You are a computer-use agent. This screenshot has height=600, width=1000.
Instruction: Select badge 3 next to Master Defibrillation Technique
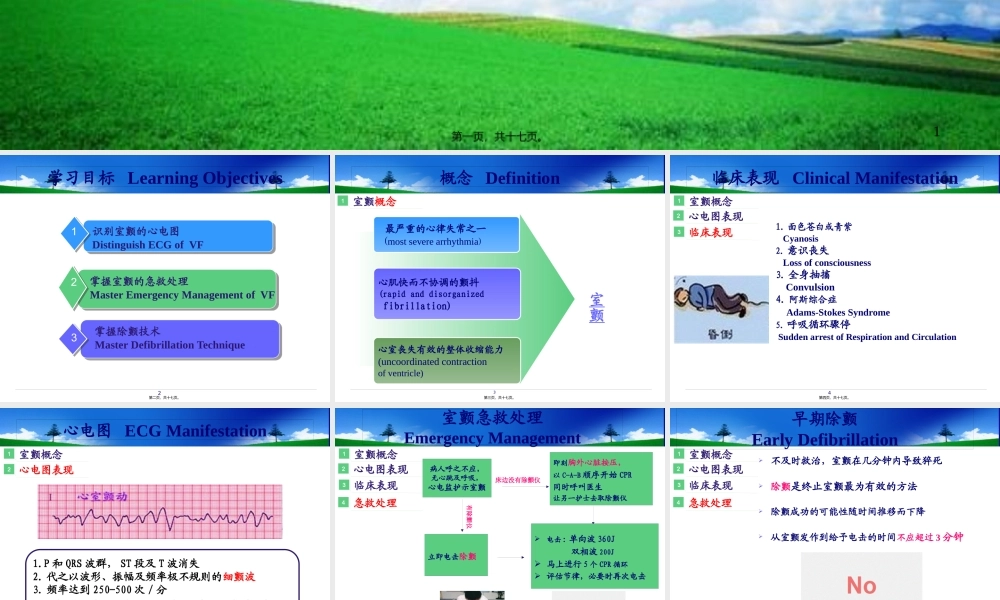[75, 340]
